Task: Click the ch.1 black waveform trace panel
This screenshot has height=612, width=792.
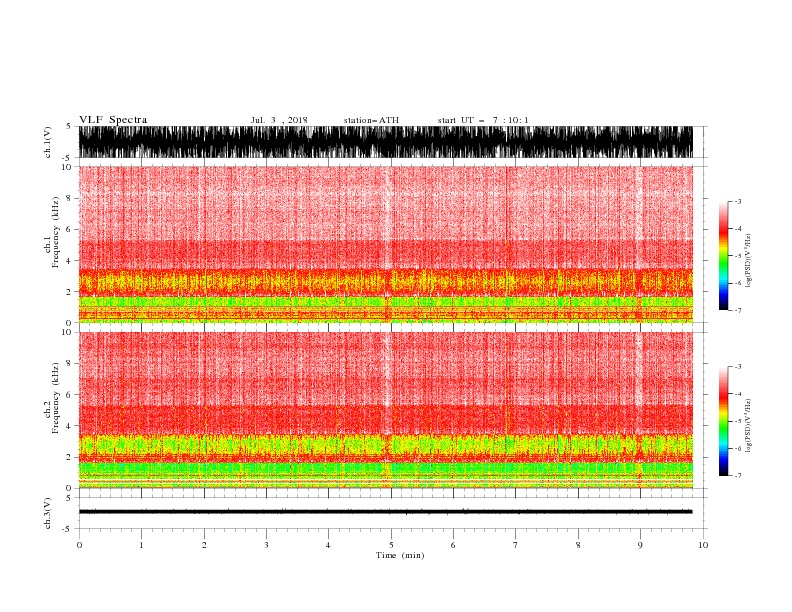Action: click(385, 142)
